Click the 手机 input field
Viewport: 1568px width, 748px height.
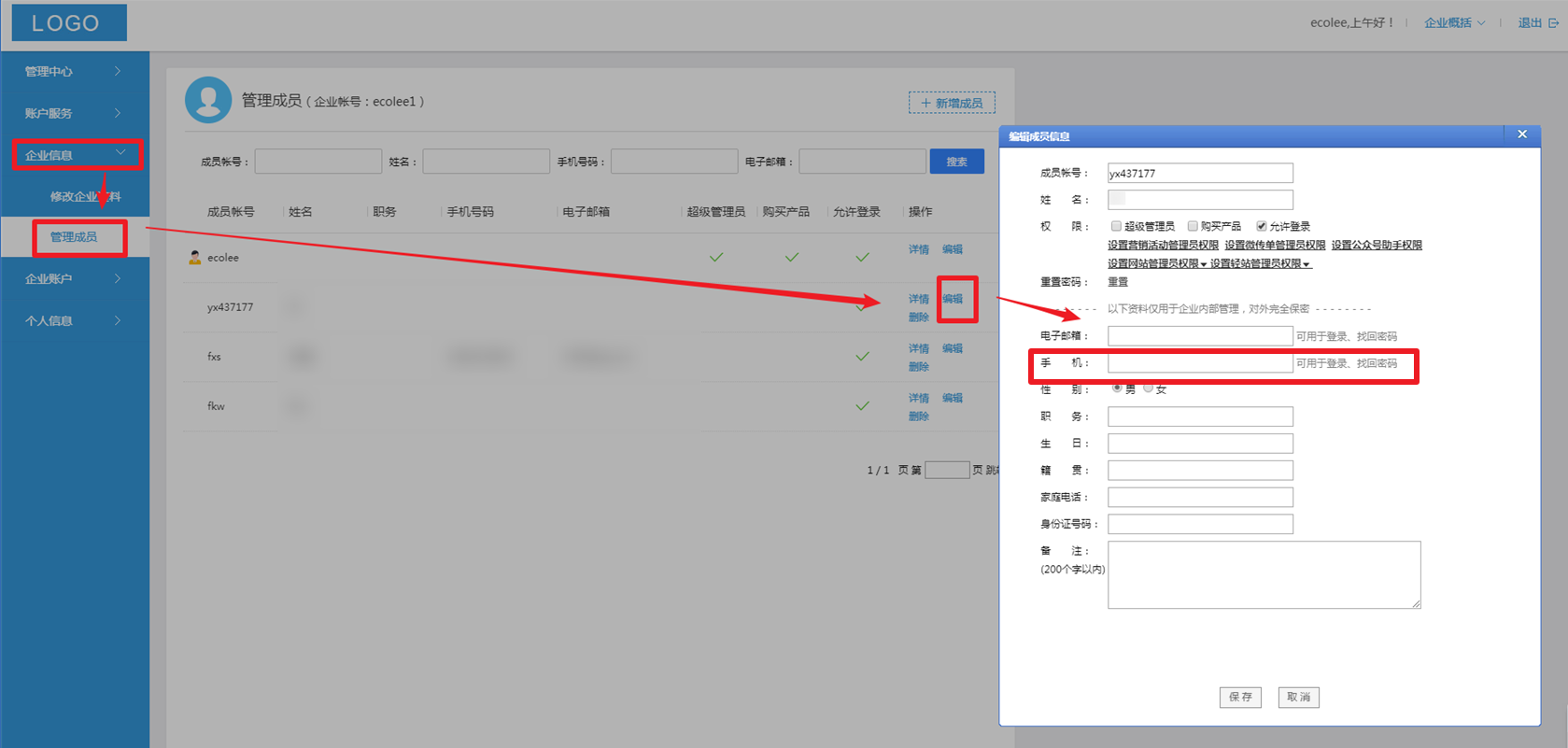point(1200,363)
